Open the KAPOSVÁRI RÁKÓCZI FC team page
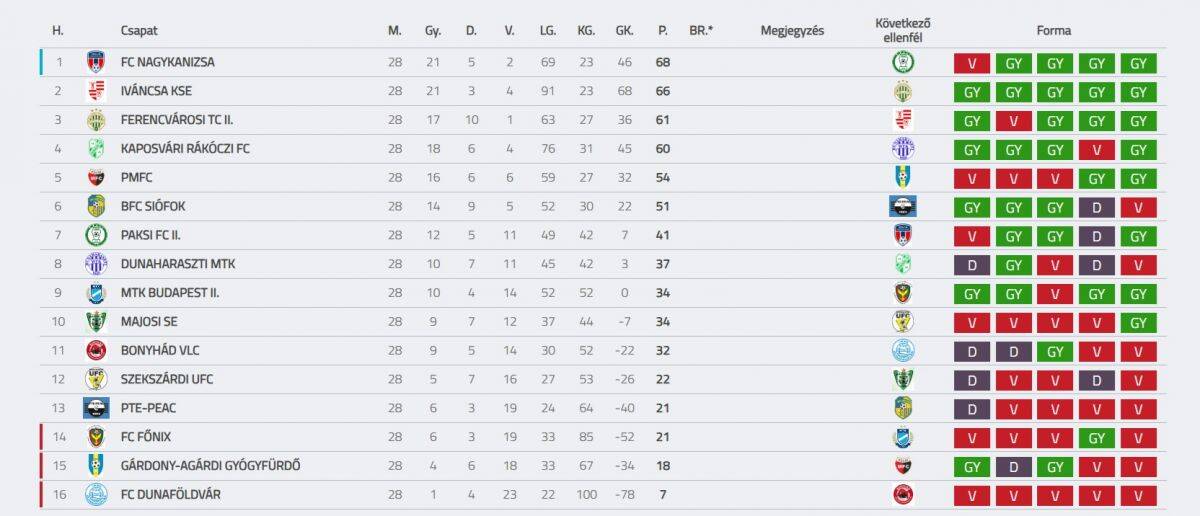The height and width of the screenshot is (516, 1200). 185,149
